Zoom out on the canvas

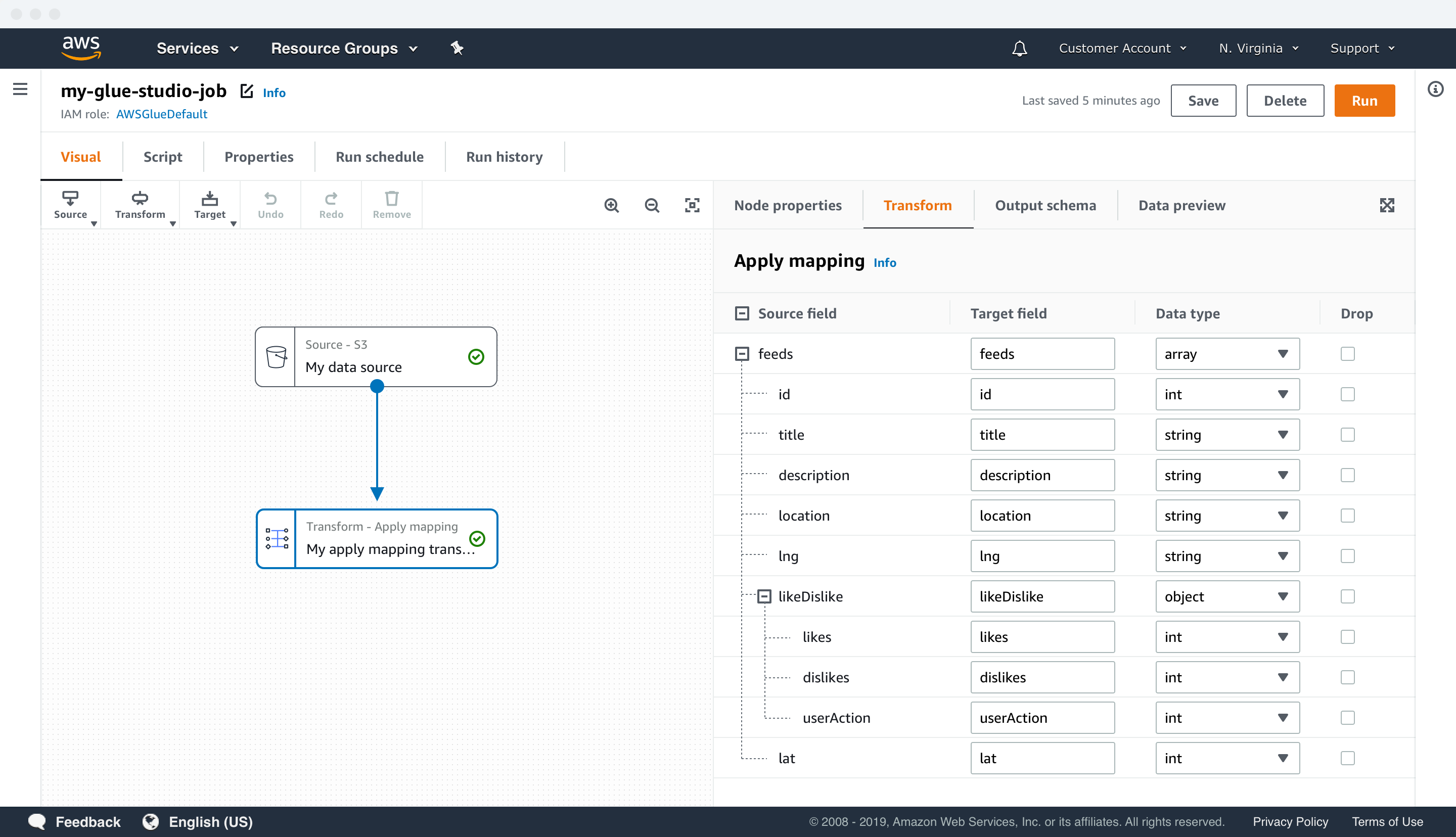(x=652, y=205)
